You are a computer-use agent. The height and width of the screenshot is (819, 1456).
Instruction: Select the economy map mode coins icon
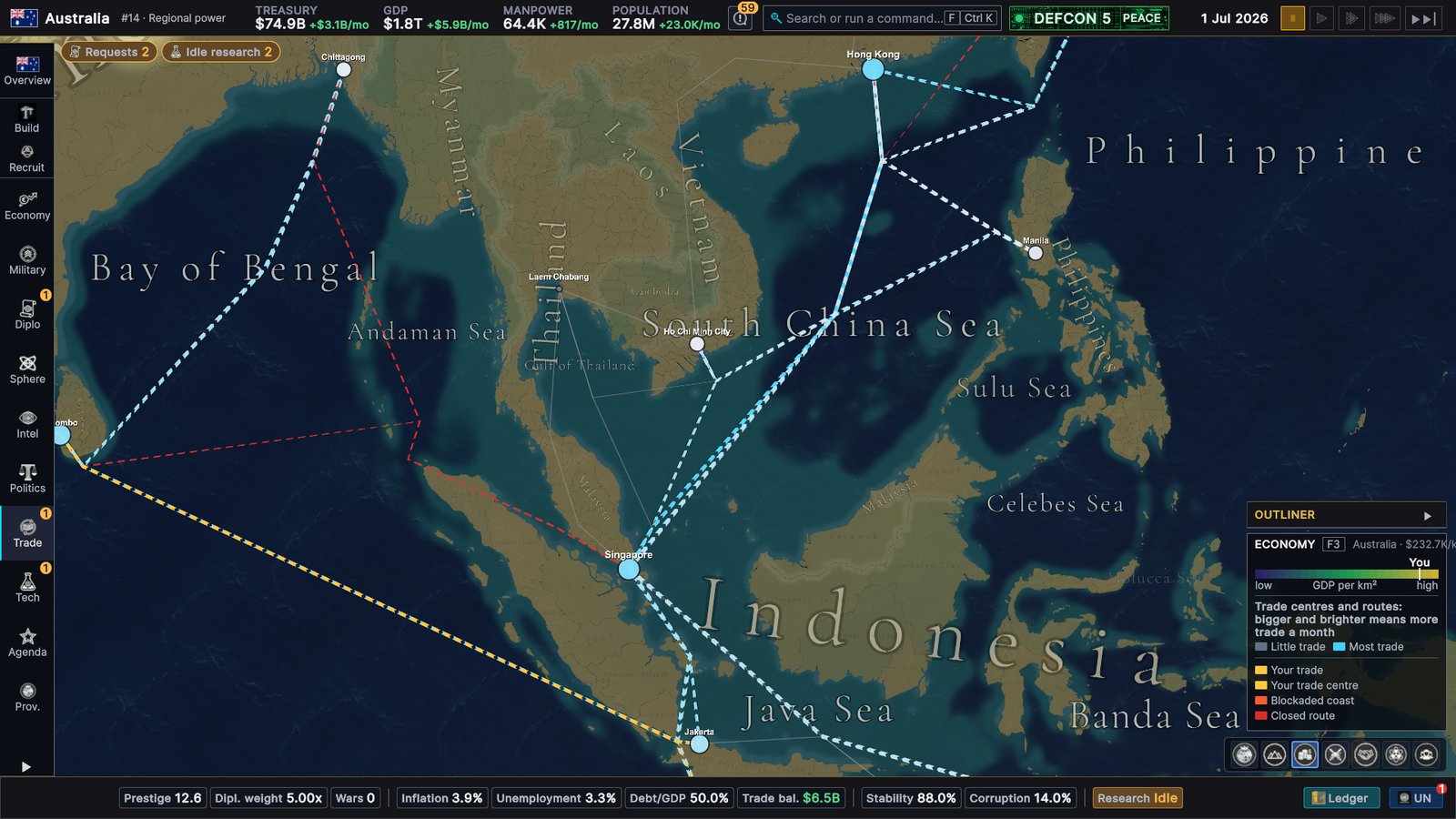(1305, 754)
